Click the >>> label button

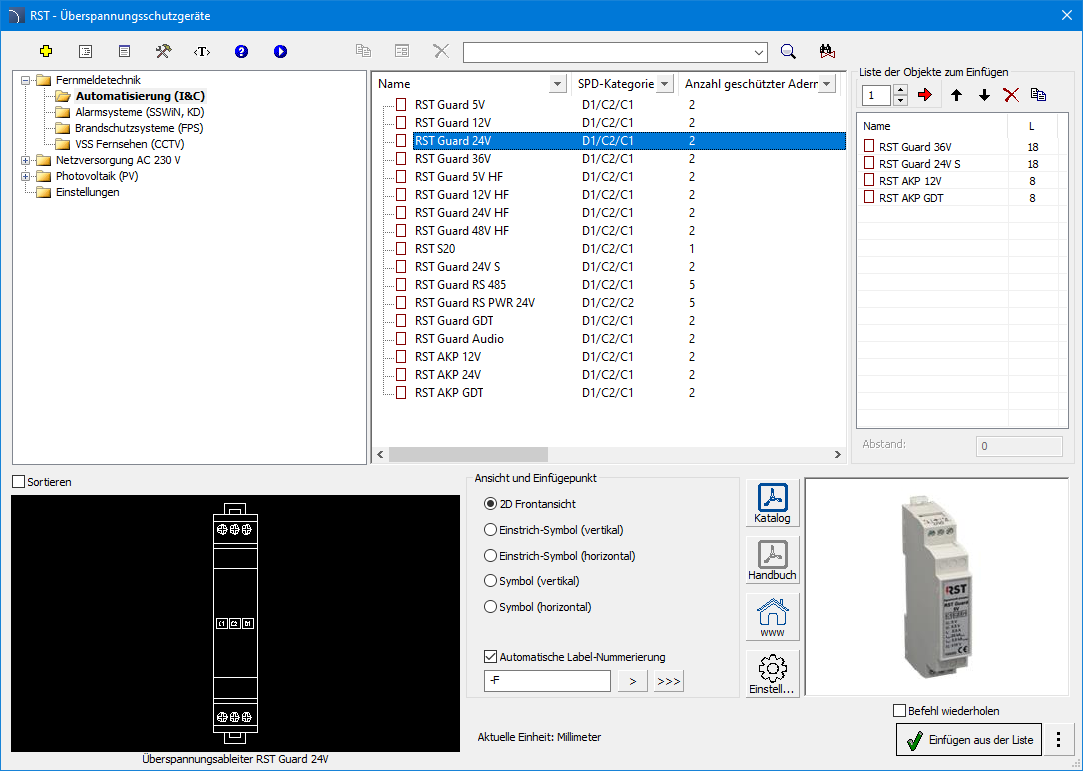669,681
